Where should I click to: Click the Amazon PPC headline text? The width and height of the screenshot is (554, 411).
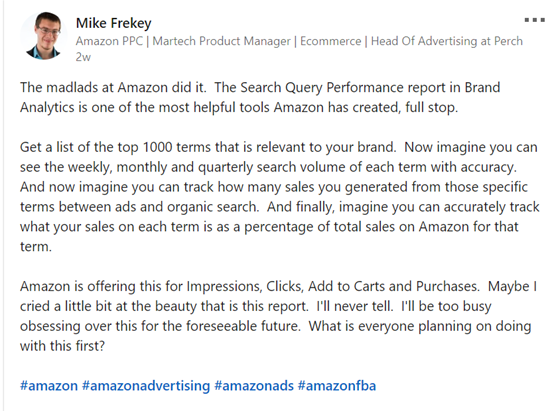pos(109,41)
